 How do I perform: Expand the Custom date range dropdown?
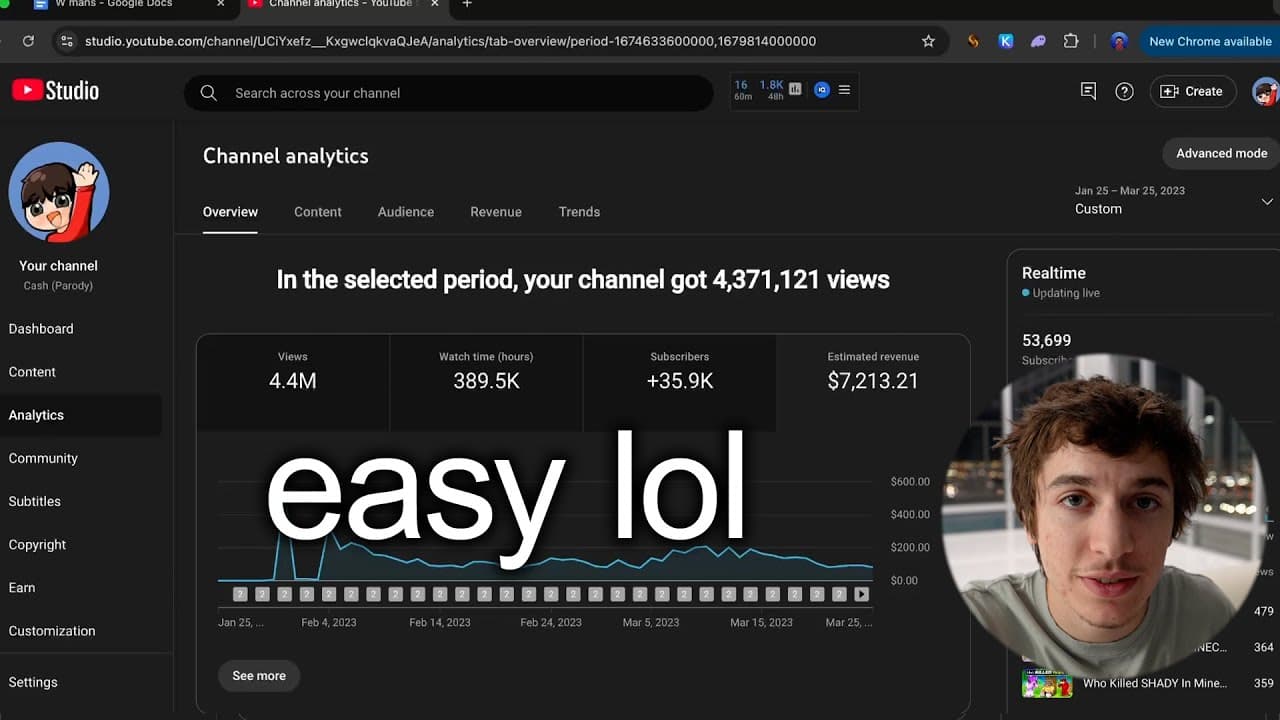tap(1172, 200)
